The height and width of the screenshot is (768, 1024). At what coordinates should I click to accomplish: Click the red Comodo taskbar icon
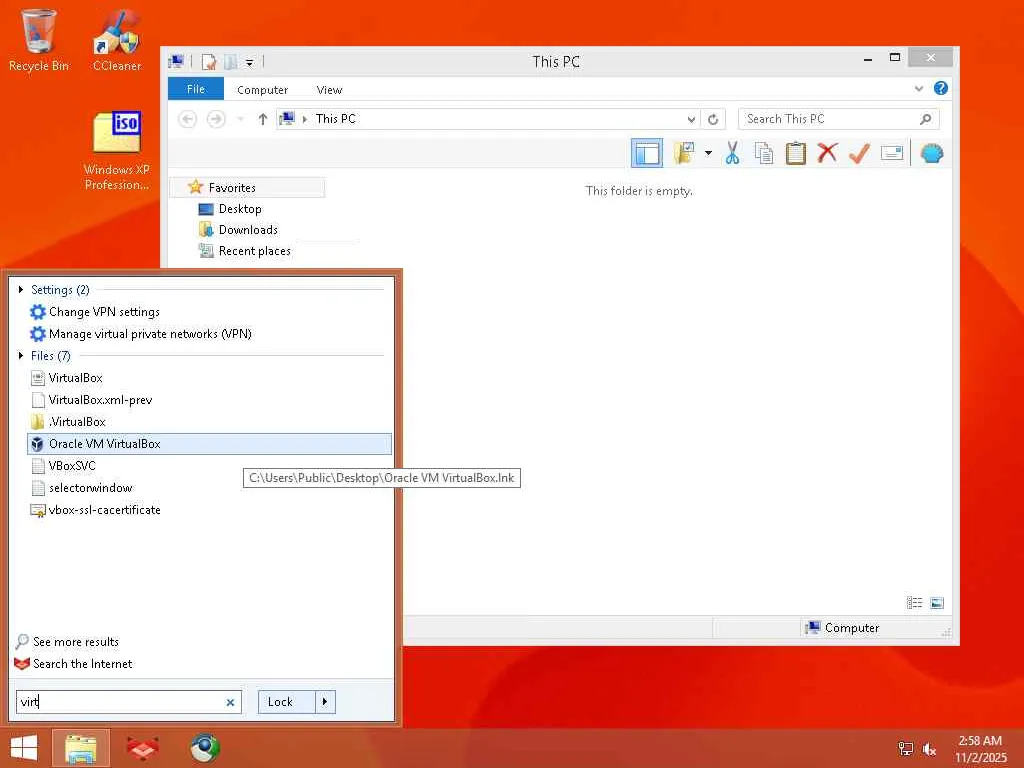tap(142, 748)
